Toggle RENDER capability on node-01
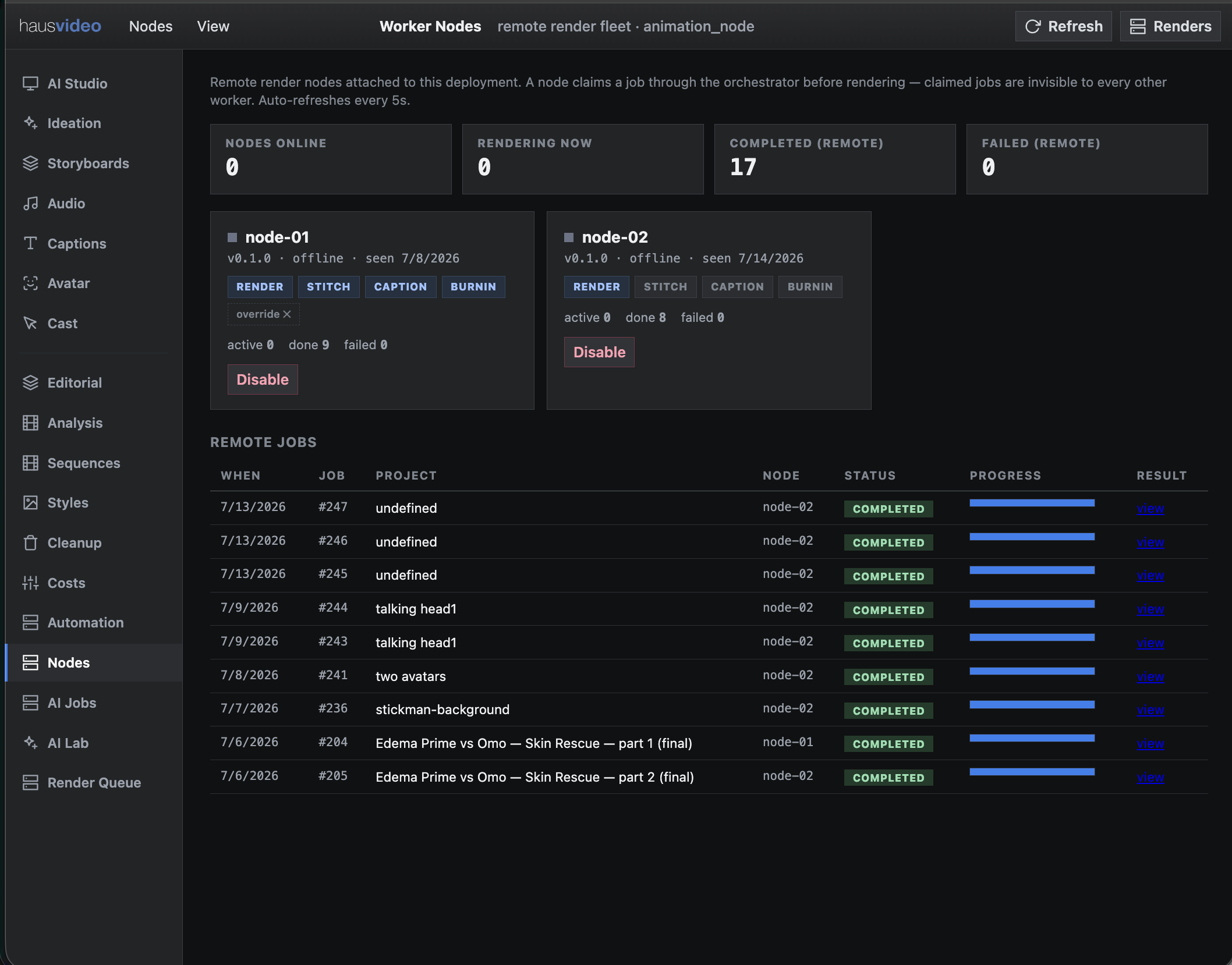 pos(260,287)
